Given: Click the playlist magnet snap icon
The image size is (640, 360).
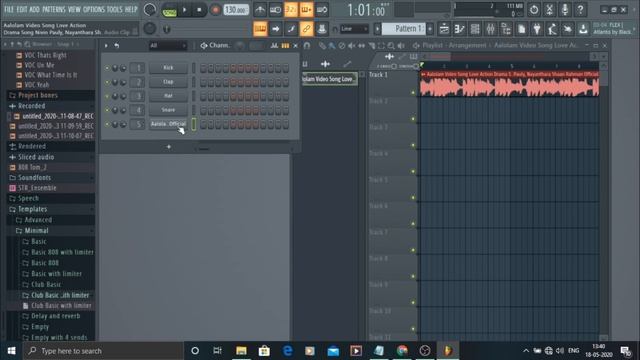Looking at the screenshot, I should coord(307,45).
